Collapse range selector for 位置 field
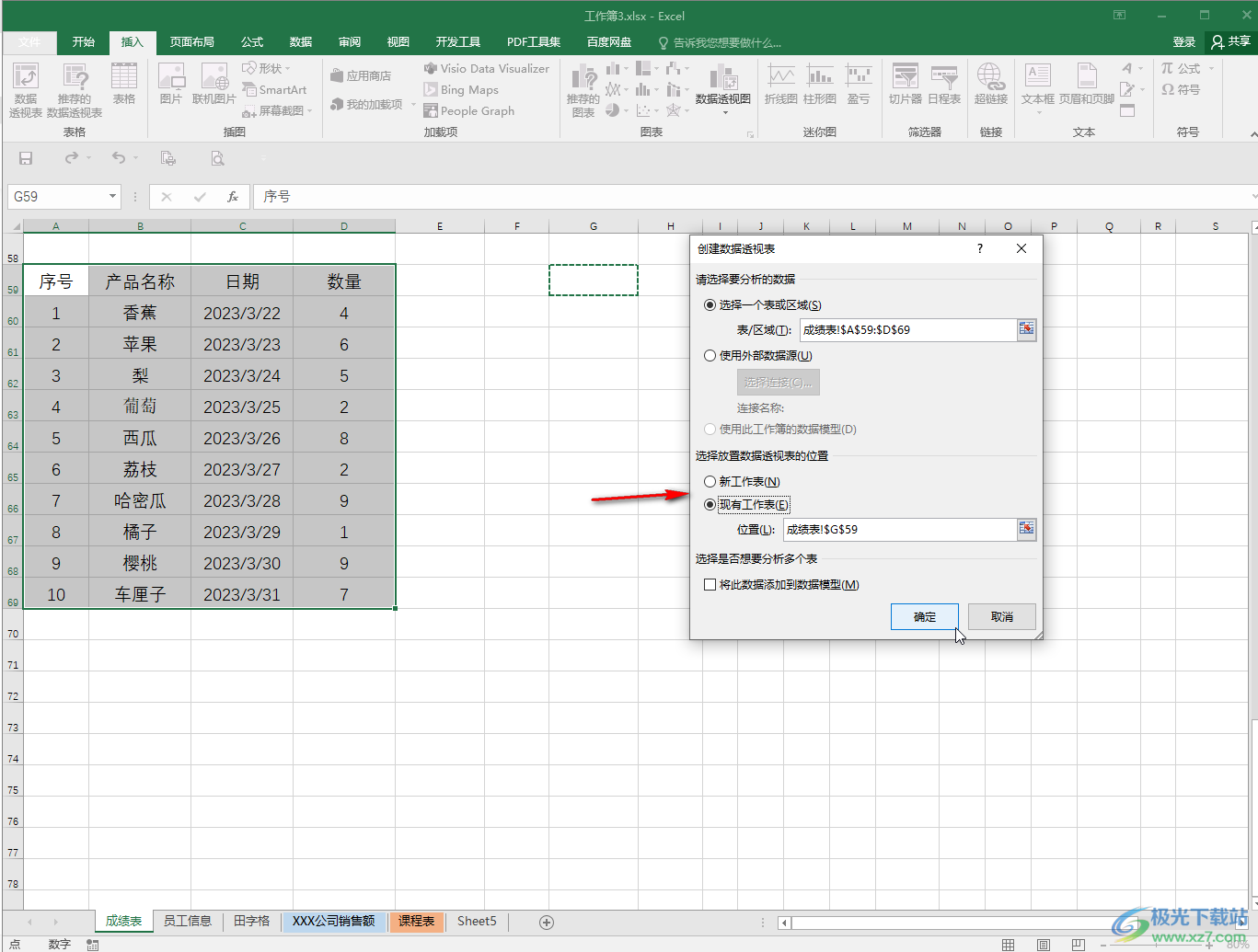Screen dimensions: 1258x952 click(x=1026, y=529)
